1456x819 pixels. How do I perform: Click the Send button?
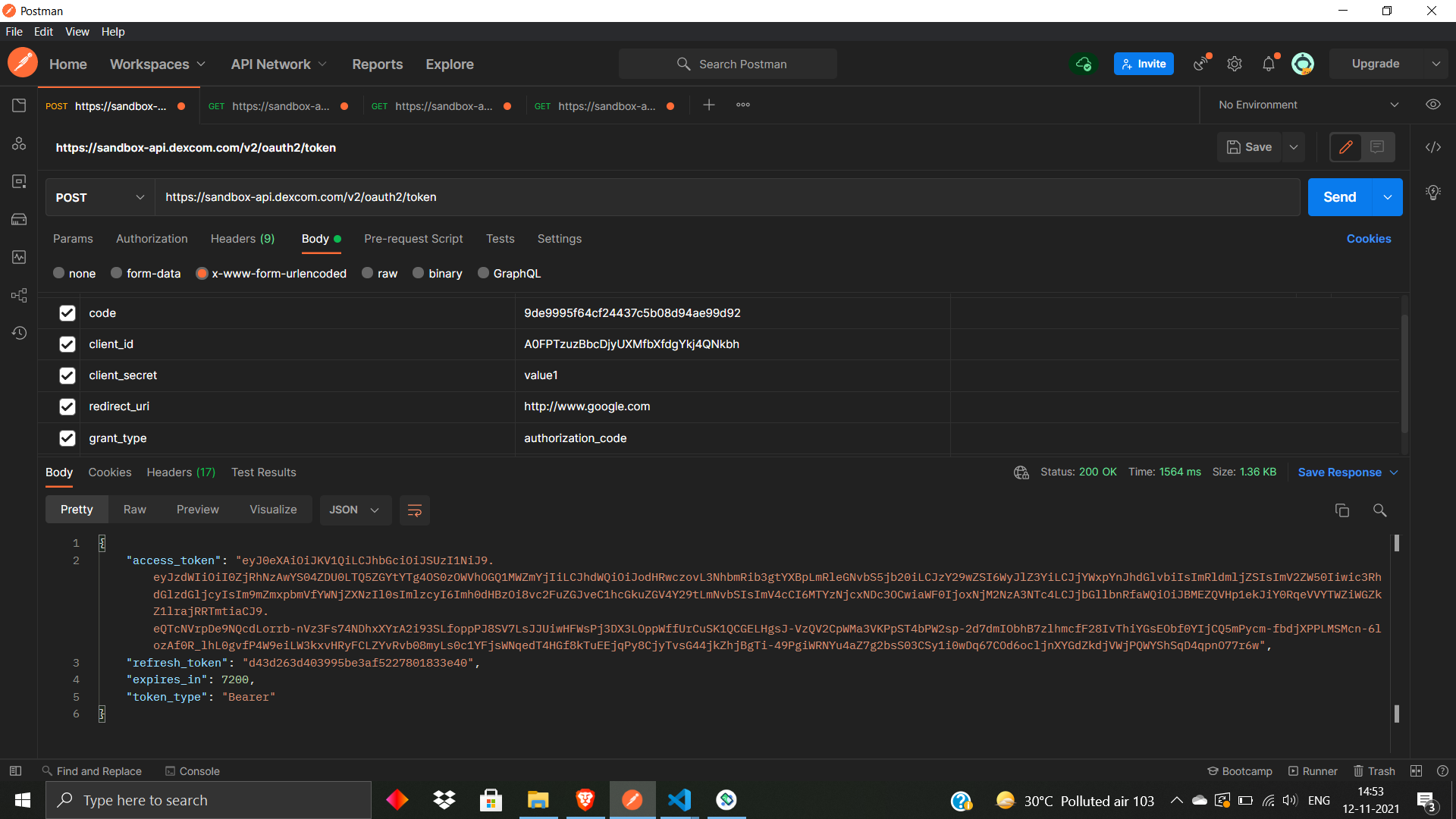click(1340, 197)
